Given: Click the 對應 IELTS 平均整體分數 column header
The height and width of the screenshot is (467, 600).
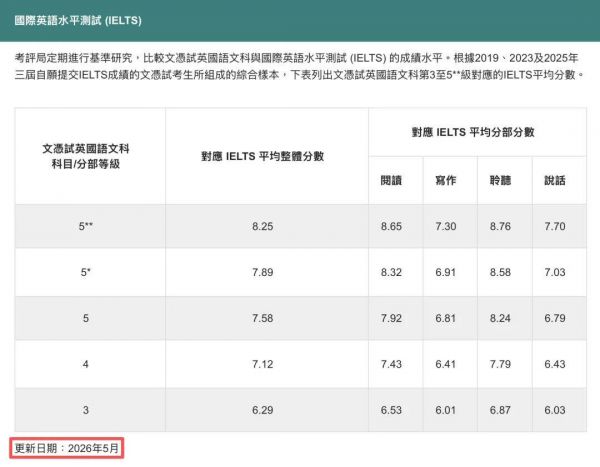Looking at the screenshot, I should click(x=262, y=156).
